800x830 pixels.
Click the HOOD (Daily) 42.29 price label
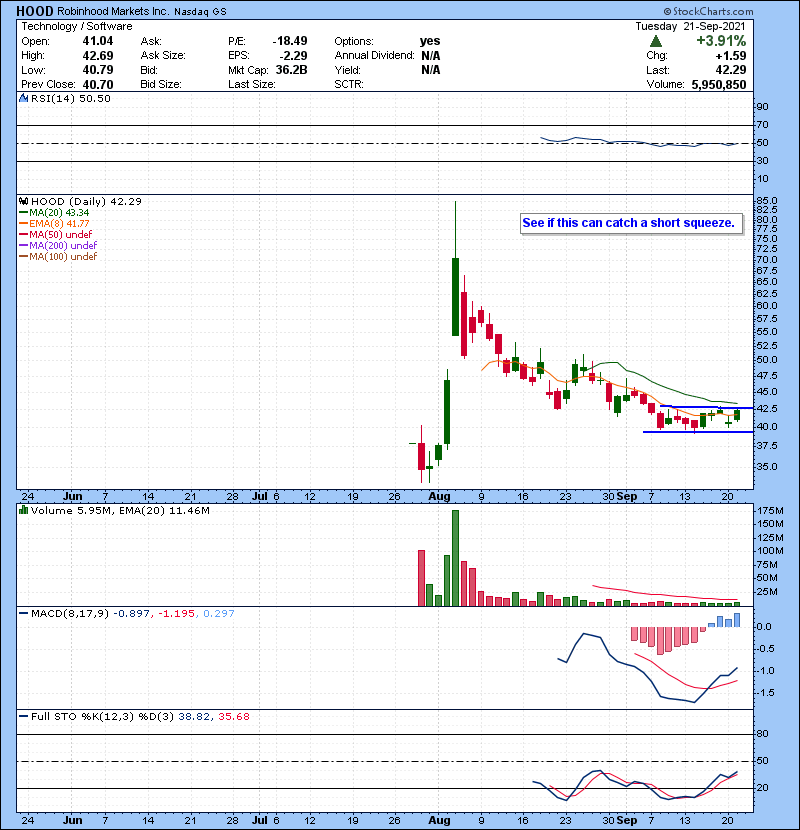point(86,201)
